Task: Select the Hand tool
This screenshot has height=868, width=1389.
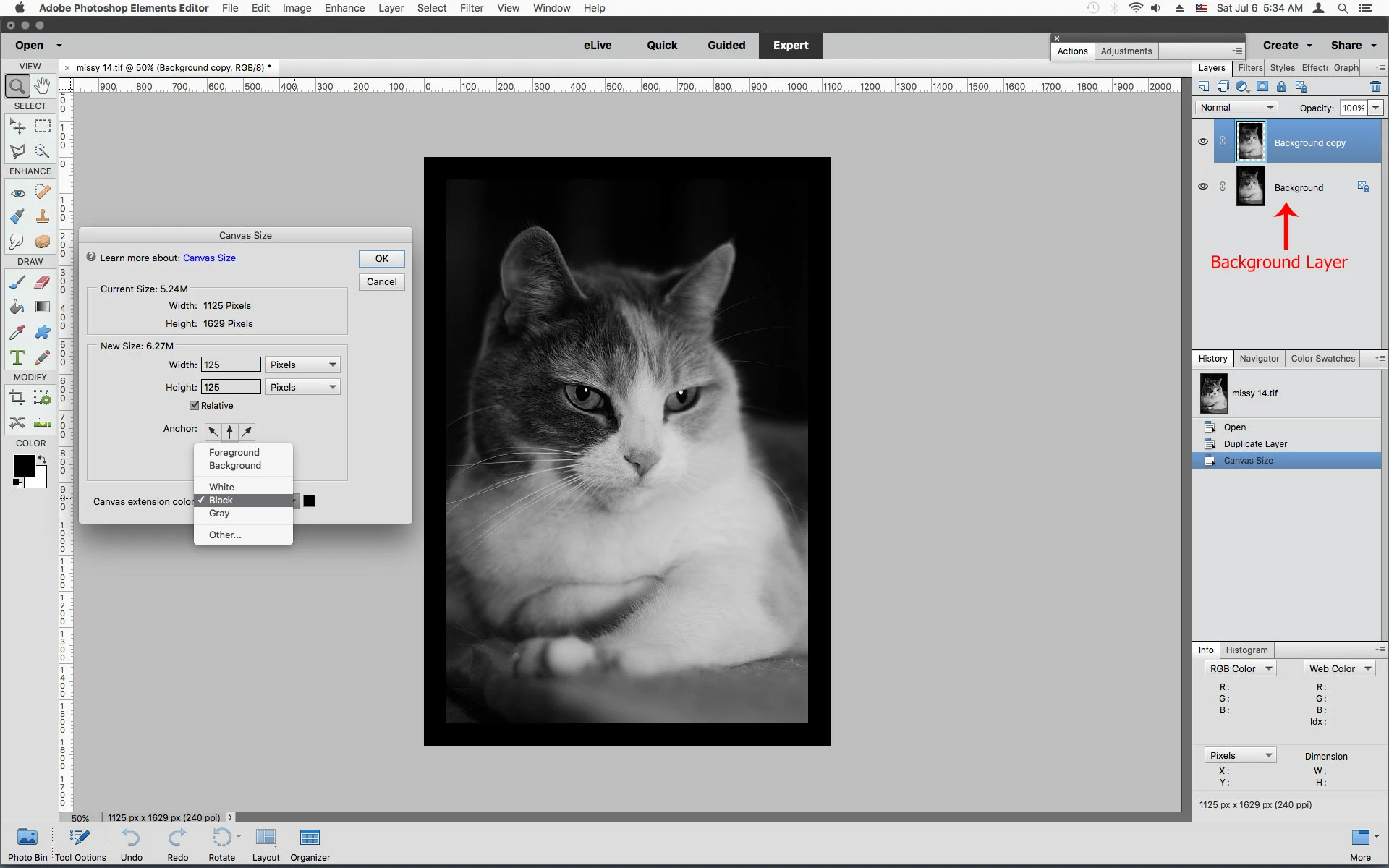Action: click(43, 86)
